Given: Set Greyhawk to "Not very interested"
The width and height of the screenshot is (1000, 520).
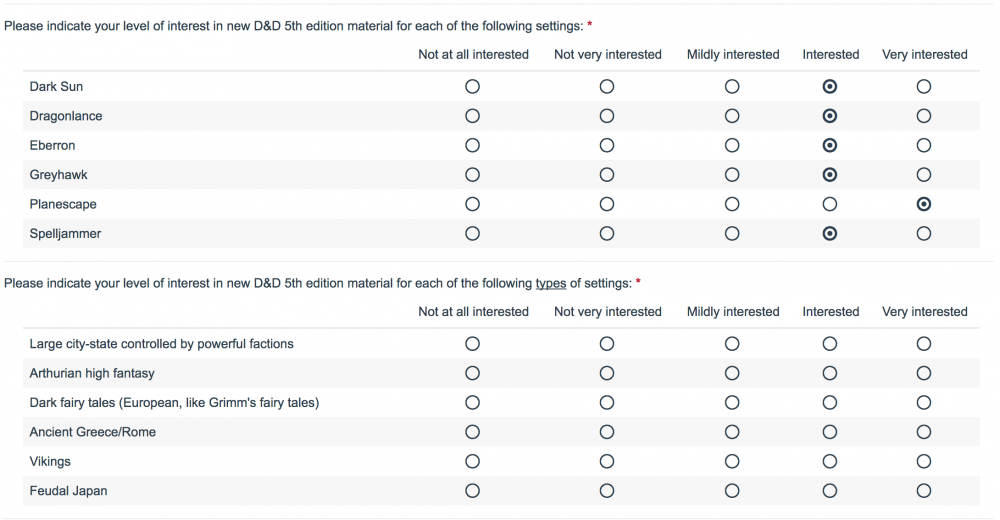Looking at the screenshot, I should (607, 175).
